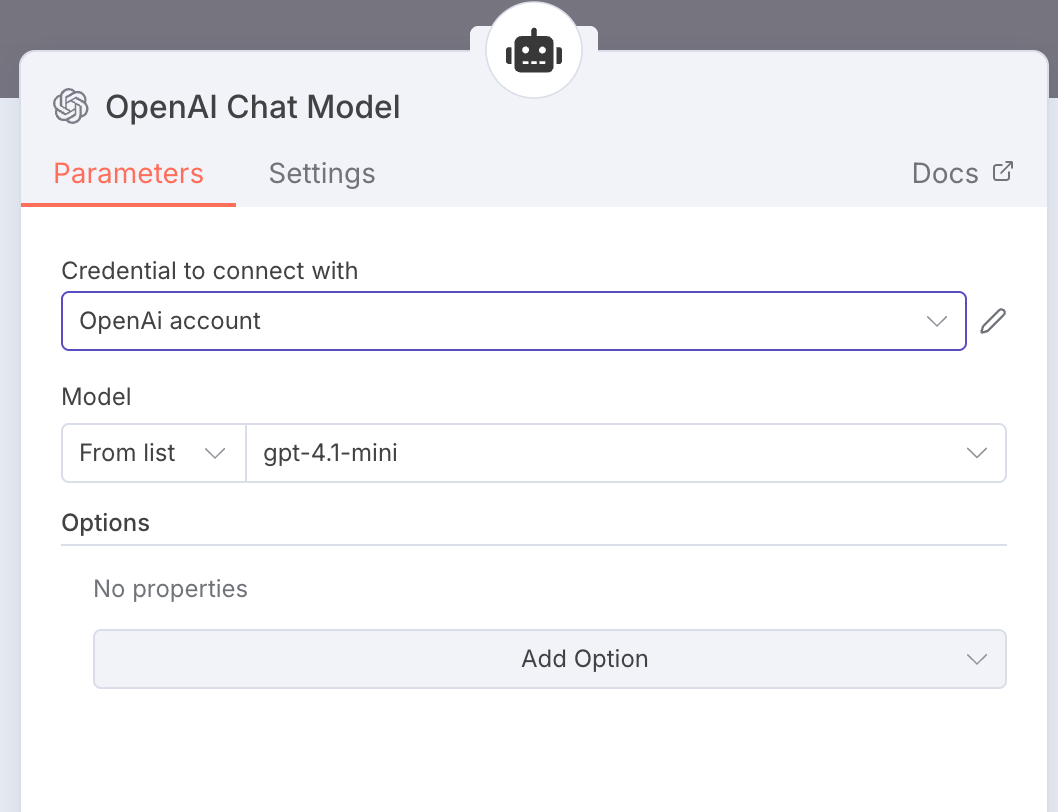Click the chevron in the credential field
1058x812 pixels.
(x=937, y=321)
